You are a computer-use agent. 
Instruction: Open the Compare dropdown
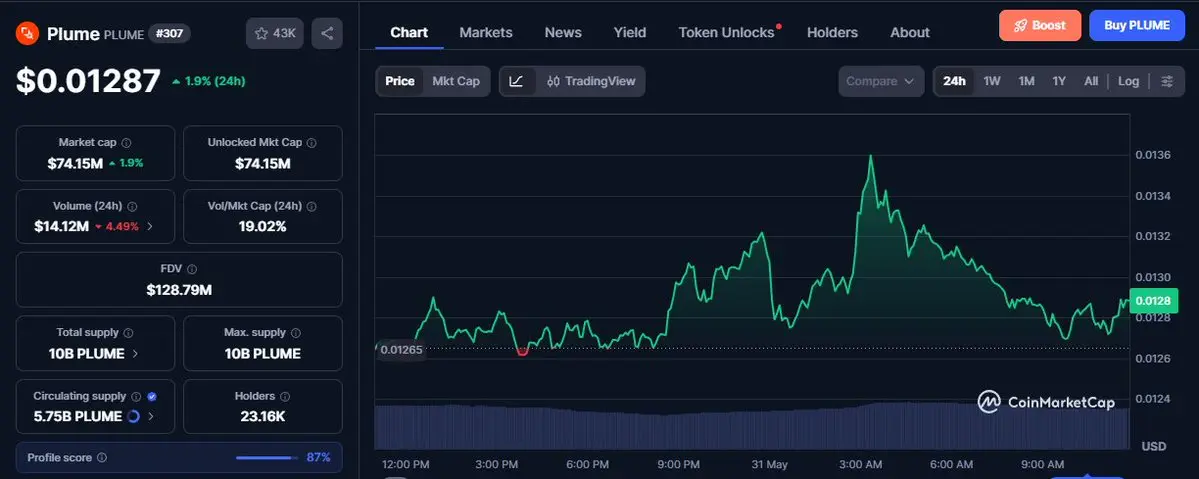tap(881, 81)
